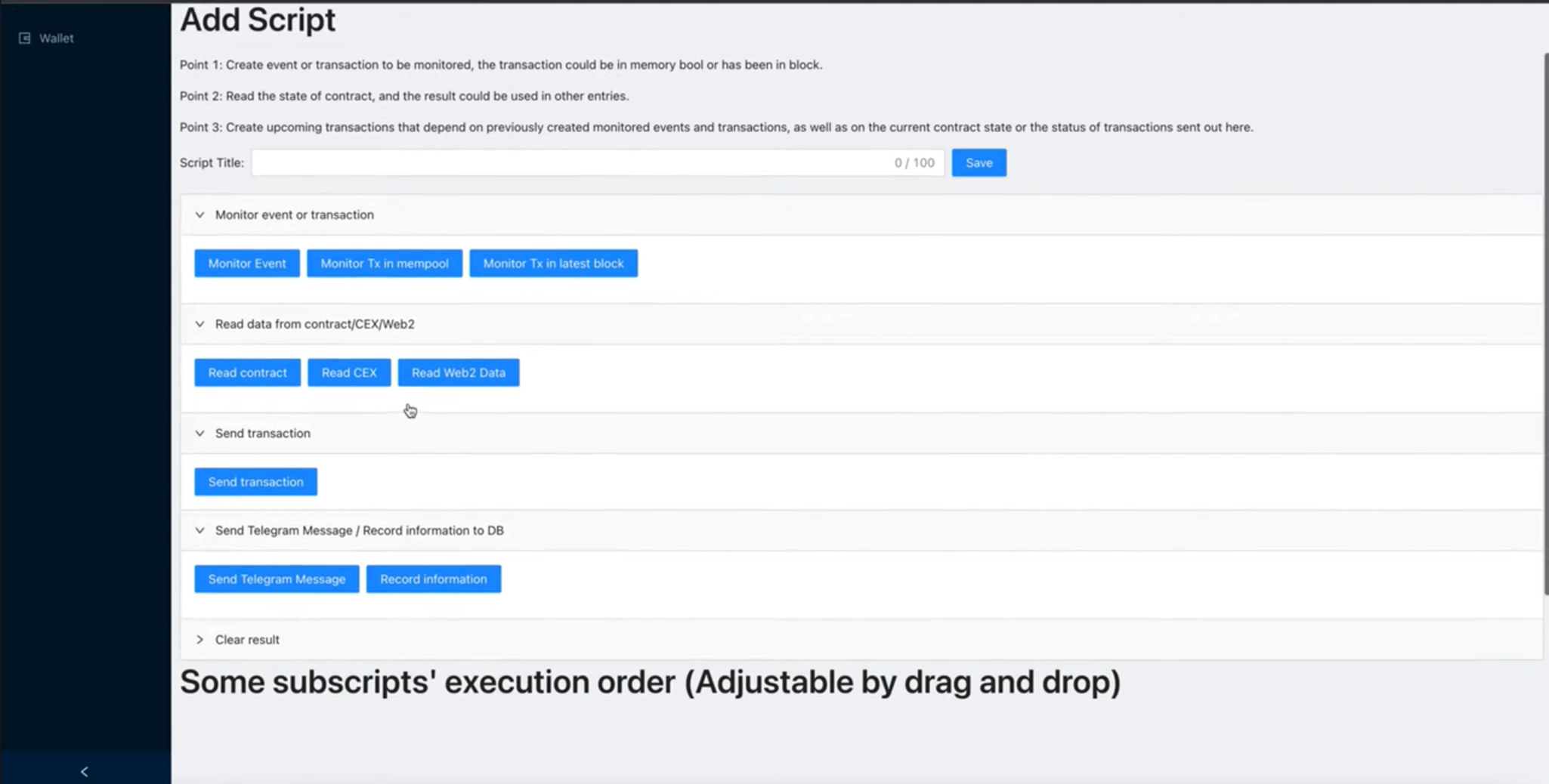Screen dimensions: 1549x784
Task: Collapse the sidebar with the left arrow
Action: 84,771
